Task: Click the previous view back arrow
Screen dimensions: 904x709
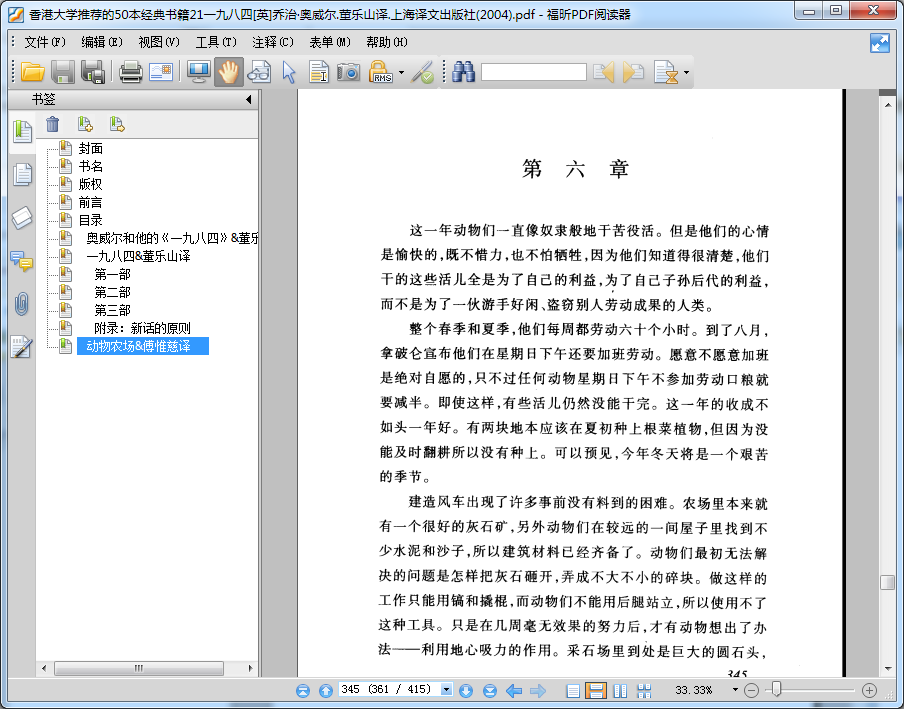Action: [x=514, y=690]
